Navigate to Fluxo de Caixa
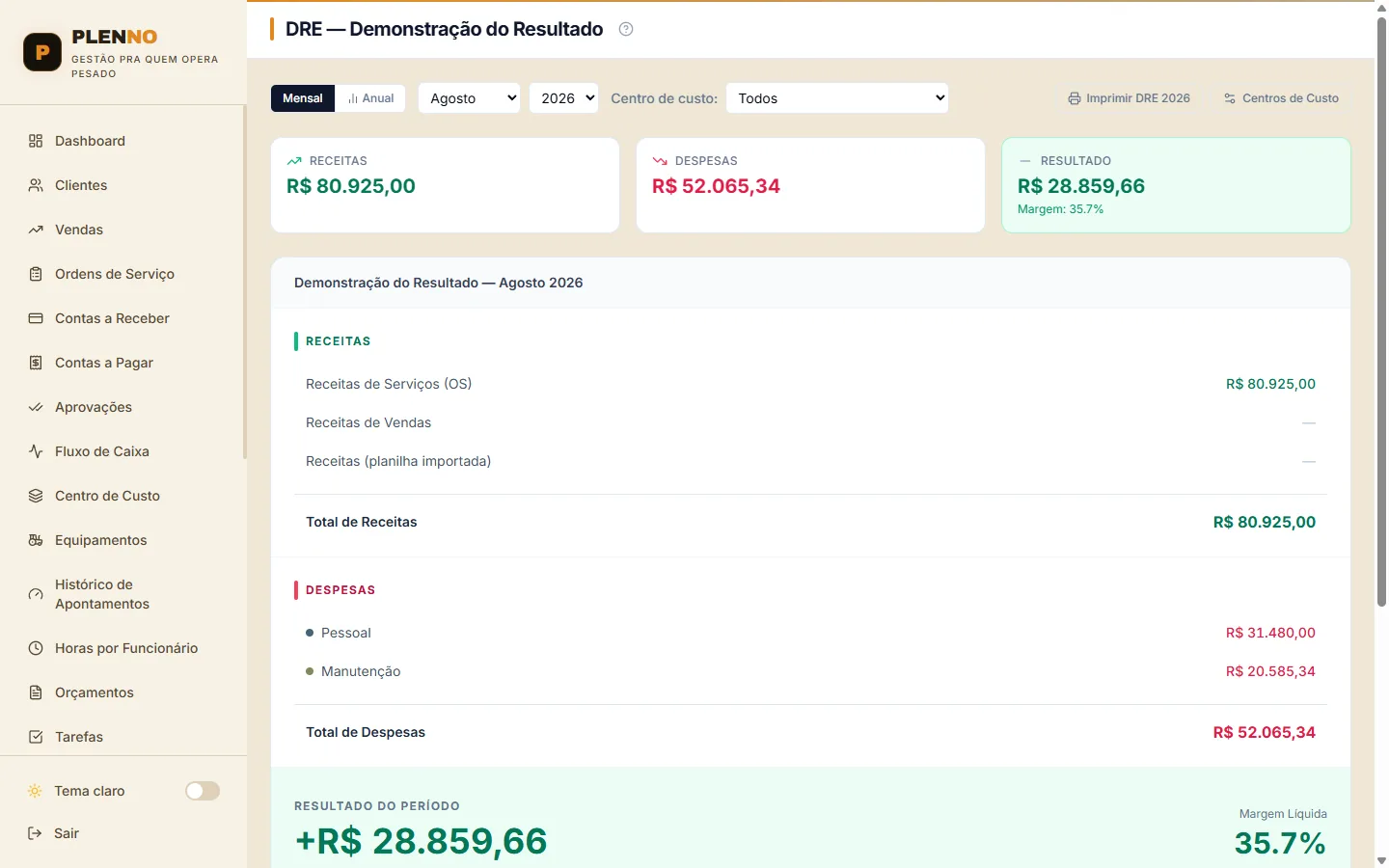 click(122, 451)
